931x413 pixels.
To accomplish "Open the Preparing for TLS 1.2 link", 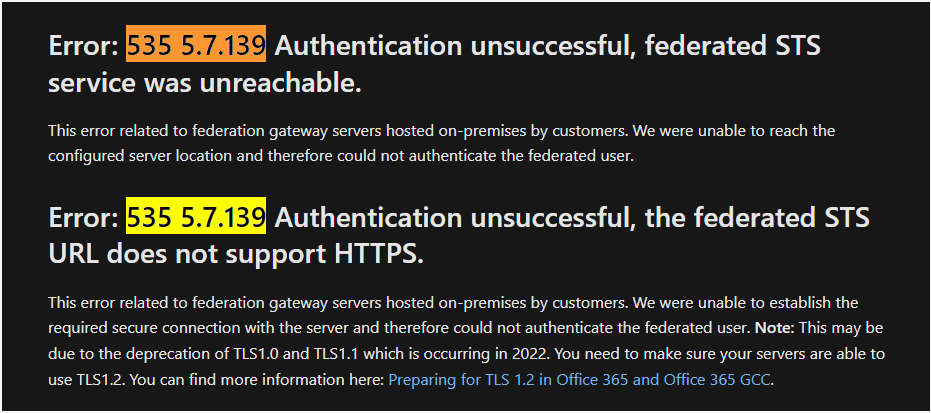I will tap(579, 380).
